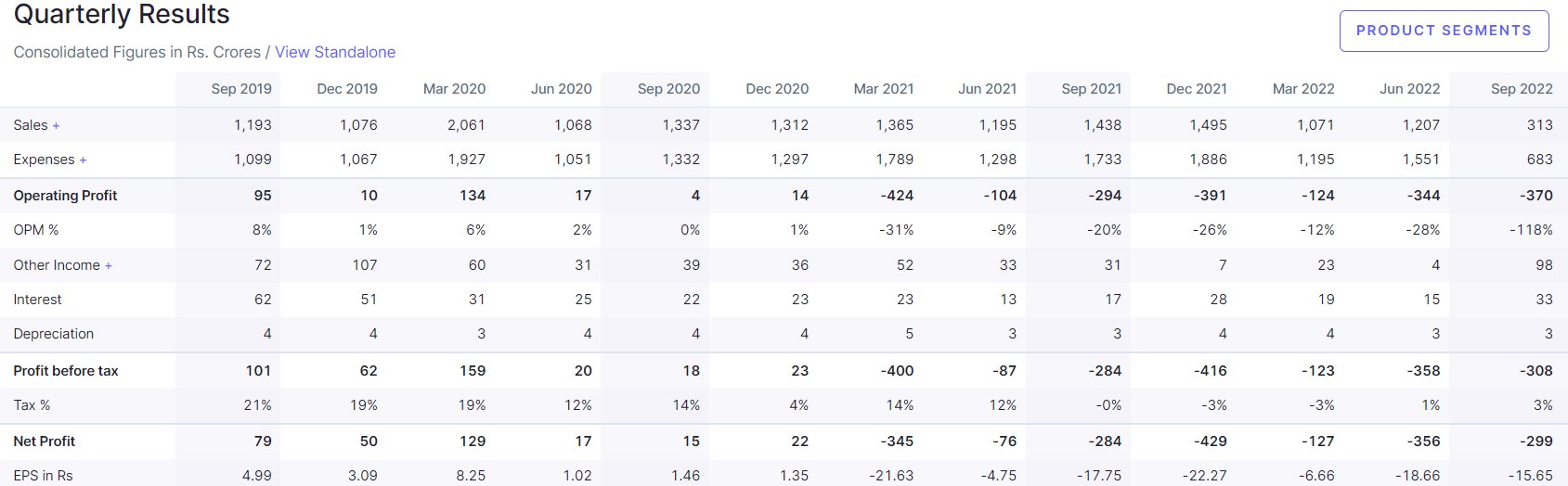Select the EPS in Rs row label
1568x486 pixels.
click(43, 476)
